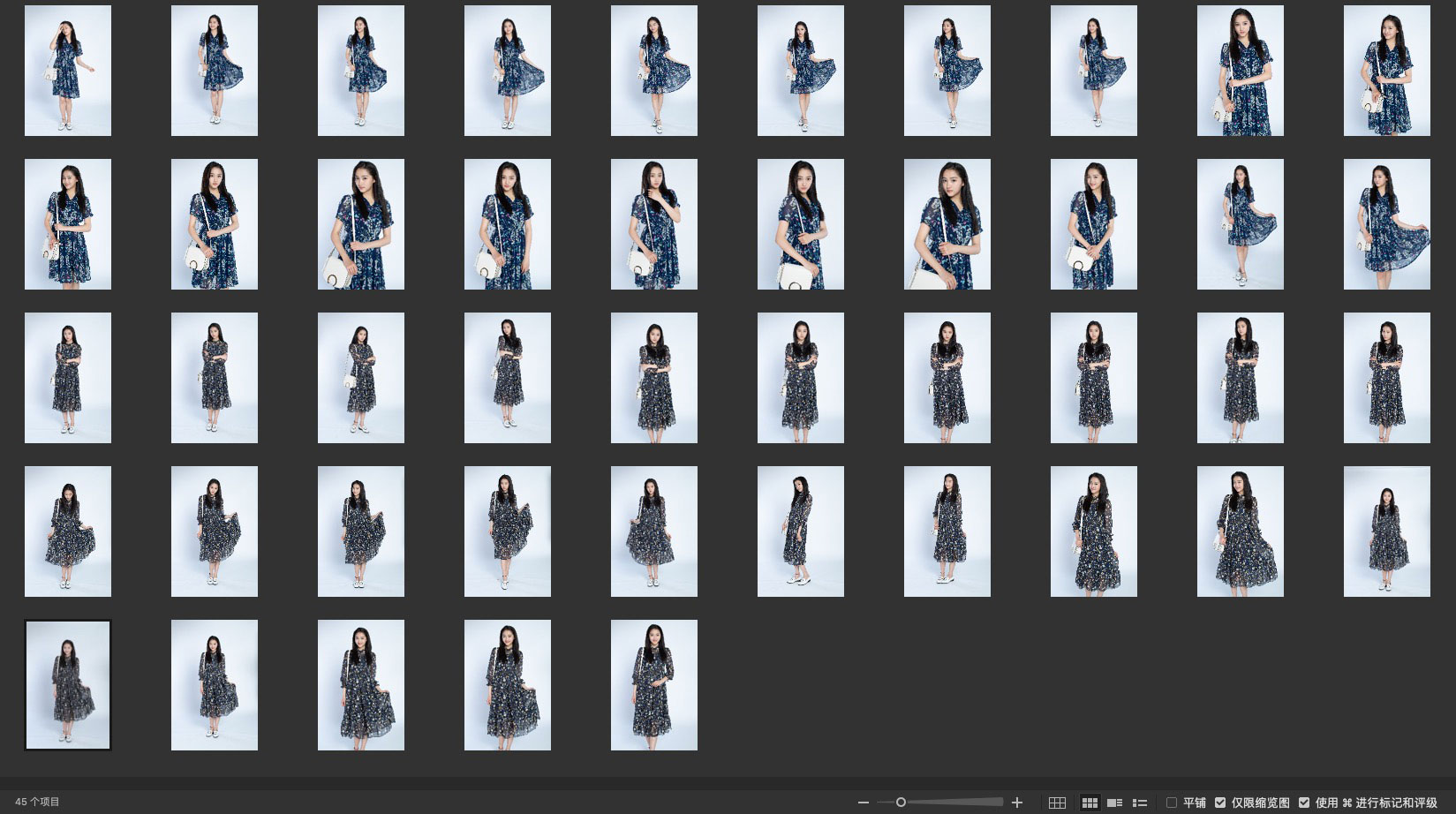Toggle 使用 ⌘ 进行标记和评级 checkbox

[x=1304, y=803]
